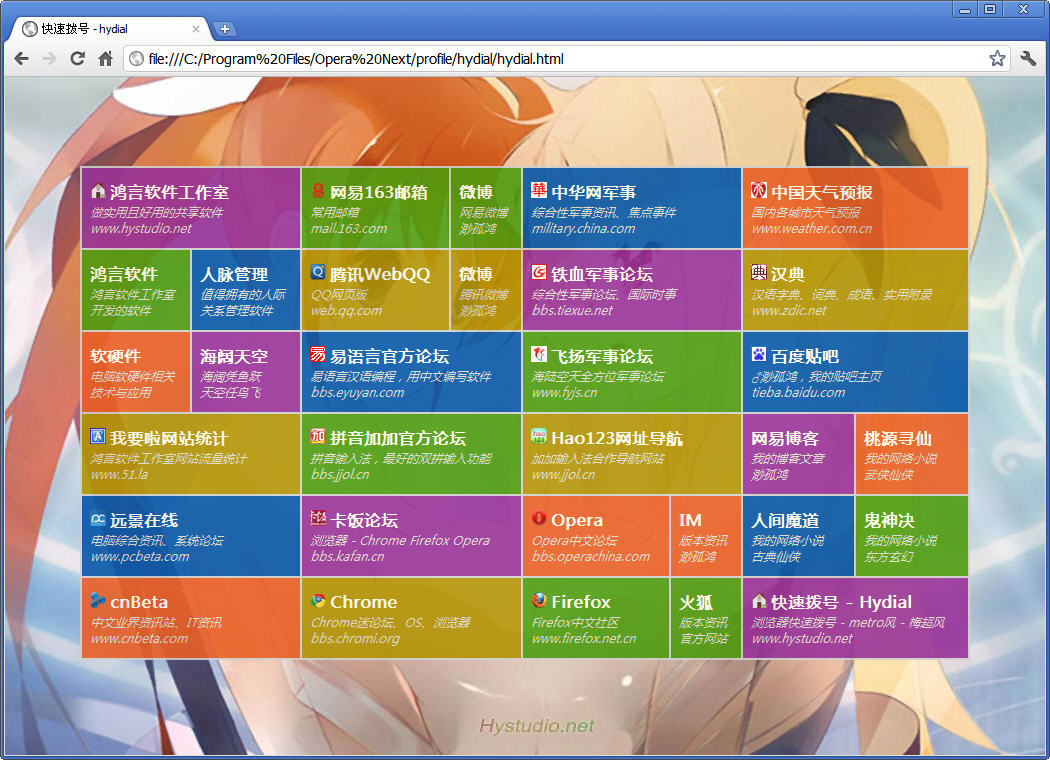This screenshot has height=760, width=1050.
Task: Open the 桃源寻仙 tile
Action: (x=911, y=454)
